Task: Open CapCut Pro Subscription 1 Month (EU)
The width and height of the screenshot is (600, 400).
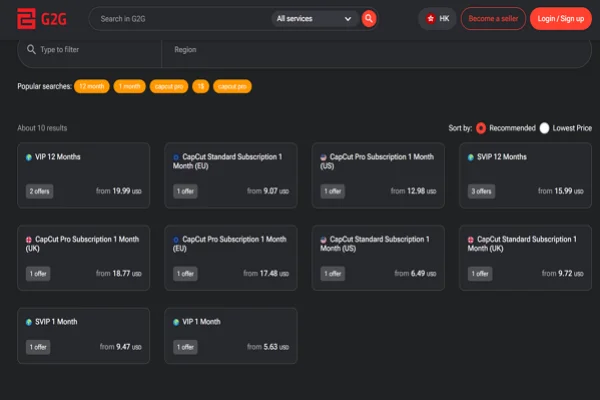Action: [231, 258]
